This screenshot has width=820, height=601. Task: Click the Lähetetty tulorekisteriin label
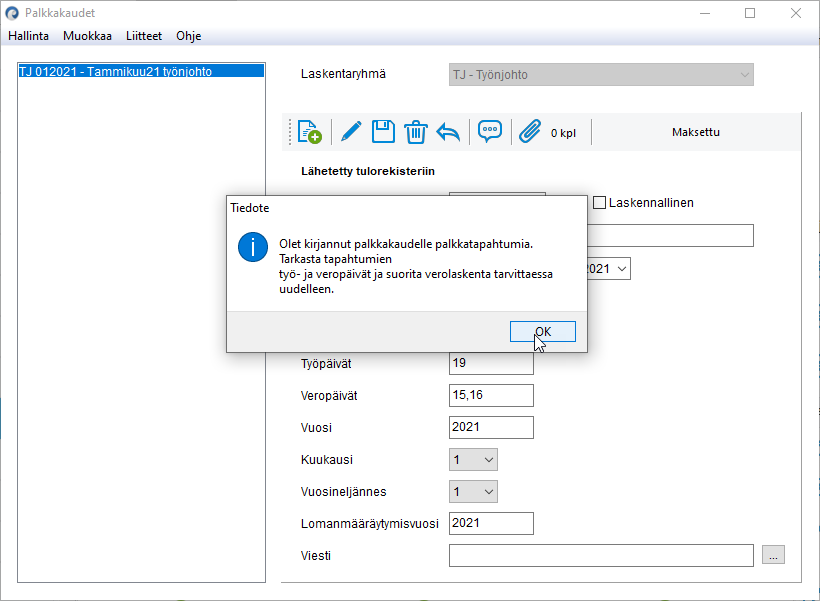coord(368,171)
